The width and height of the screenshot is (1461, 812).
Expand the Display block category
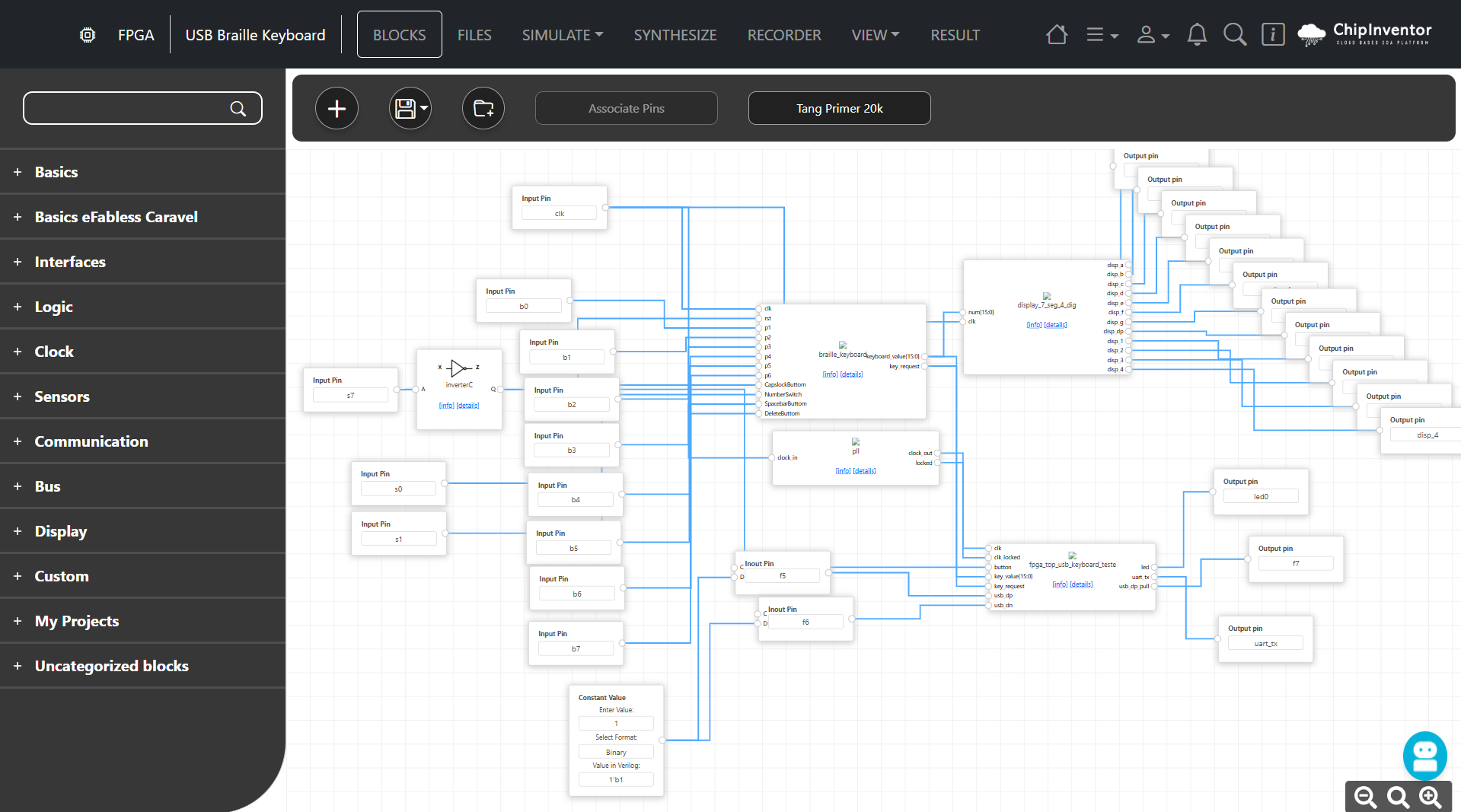click(x=61, y=531)
